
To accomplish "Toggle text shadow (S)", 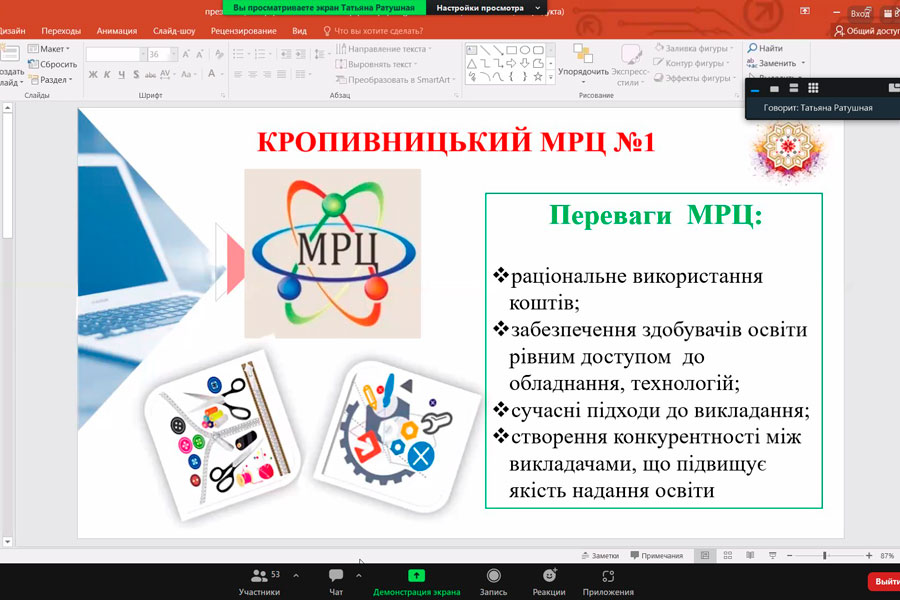I will tap(136, 74).
